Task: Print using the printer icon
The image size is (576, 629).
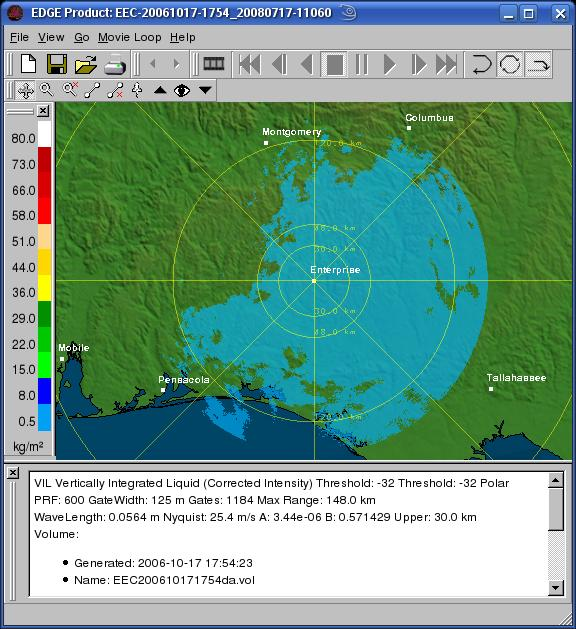Action: [x=115, y=64]
